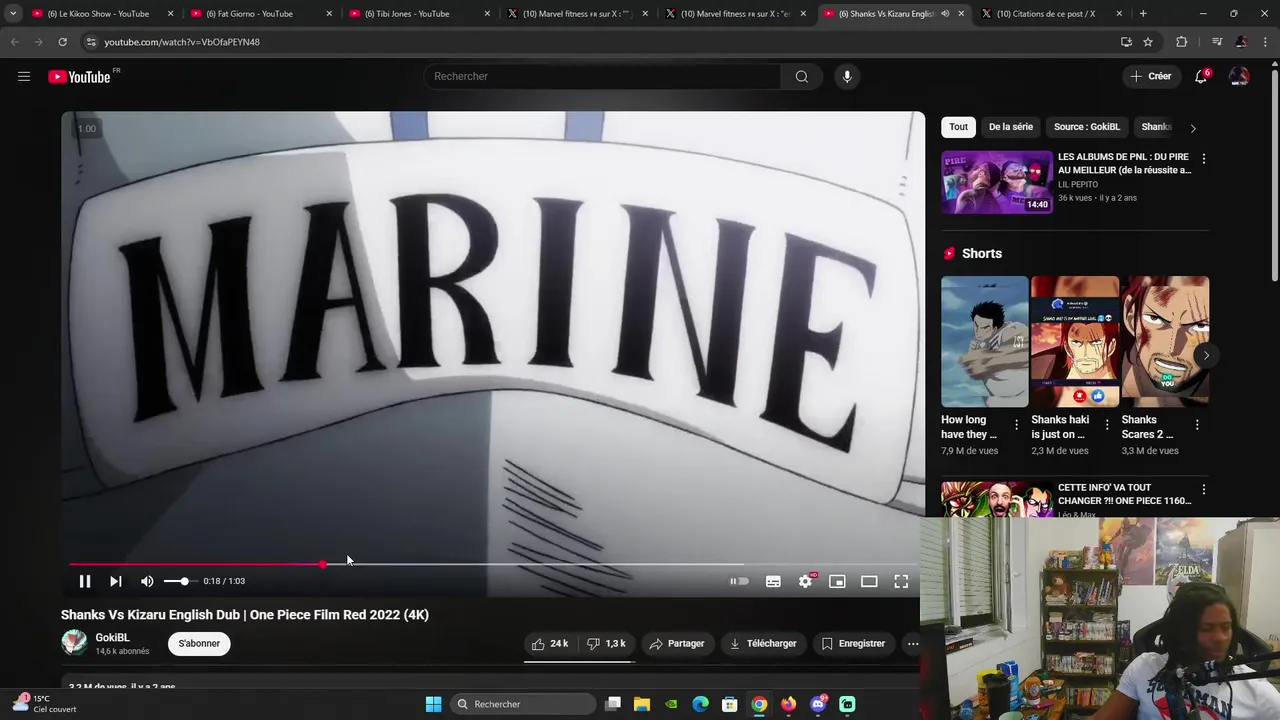This screenshot has width=1280, height=720.
Task: Click the search magnifier button
Action: click(801, 77)
